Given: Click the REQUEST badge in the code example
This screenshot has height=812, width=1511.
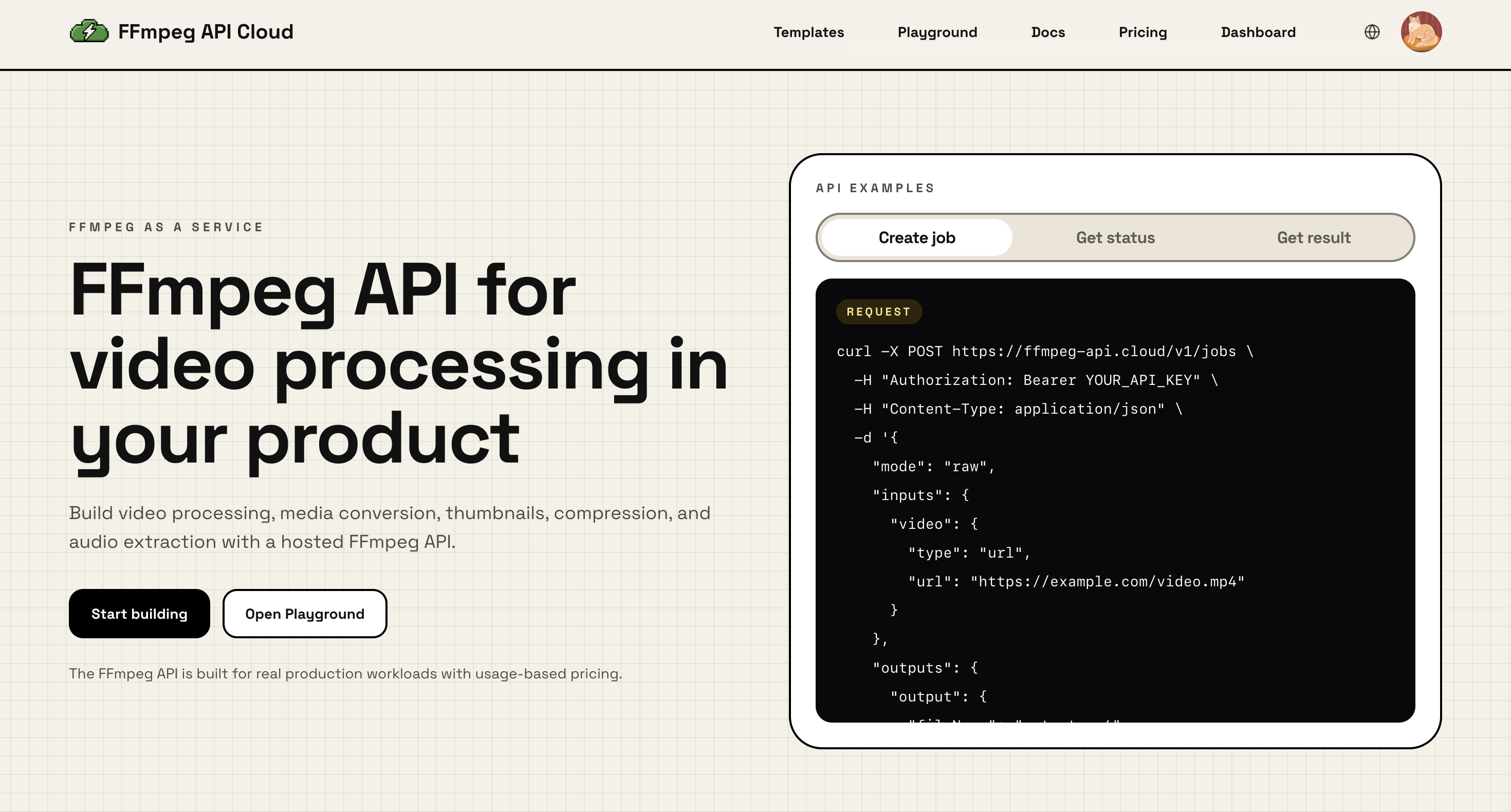Looking at the screenshot, I should pos(879,311).
